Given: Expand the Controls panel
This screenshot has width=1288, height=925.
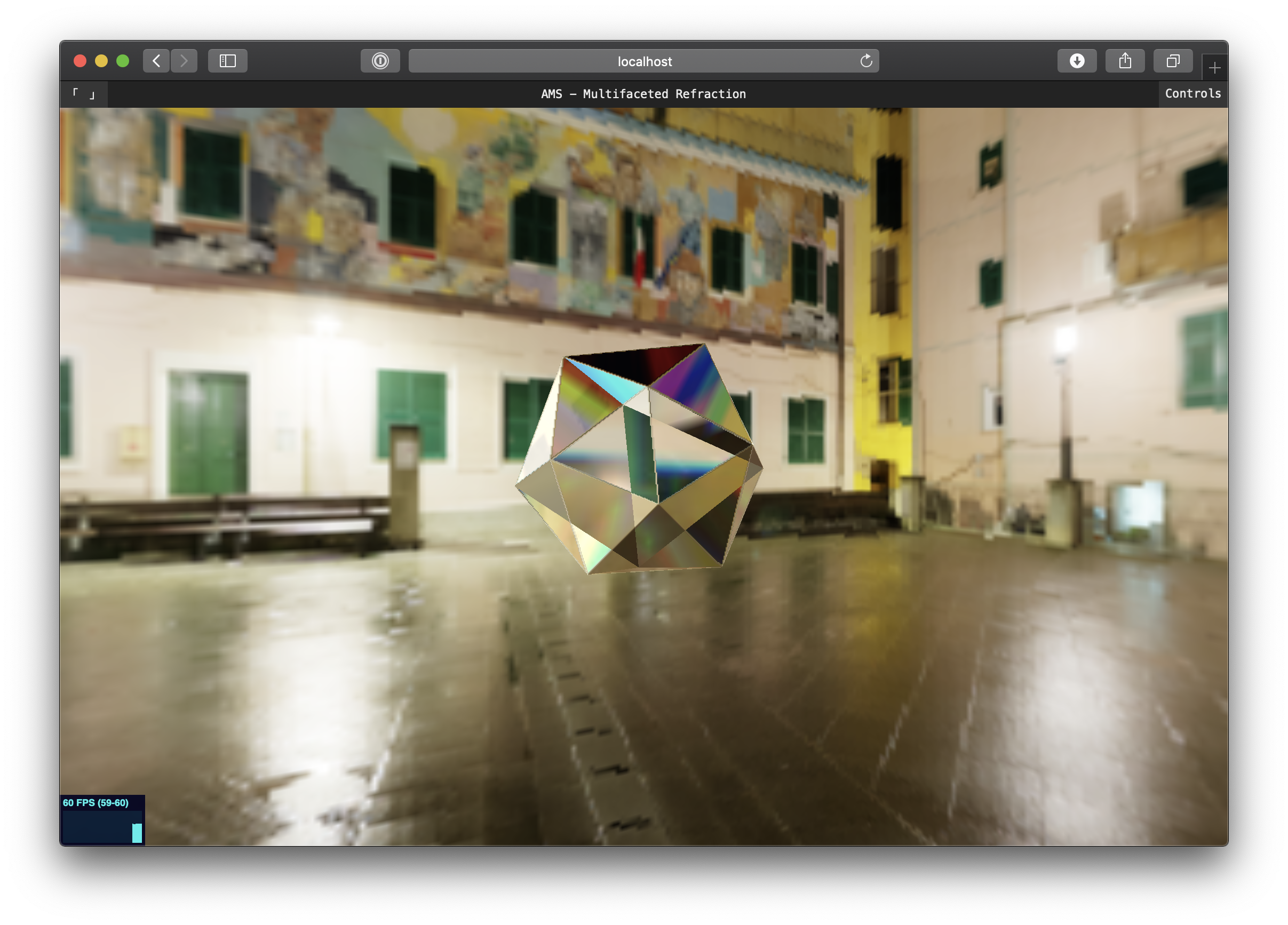Looking at the screenshot, I should [x=1192, y=94].
